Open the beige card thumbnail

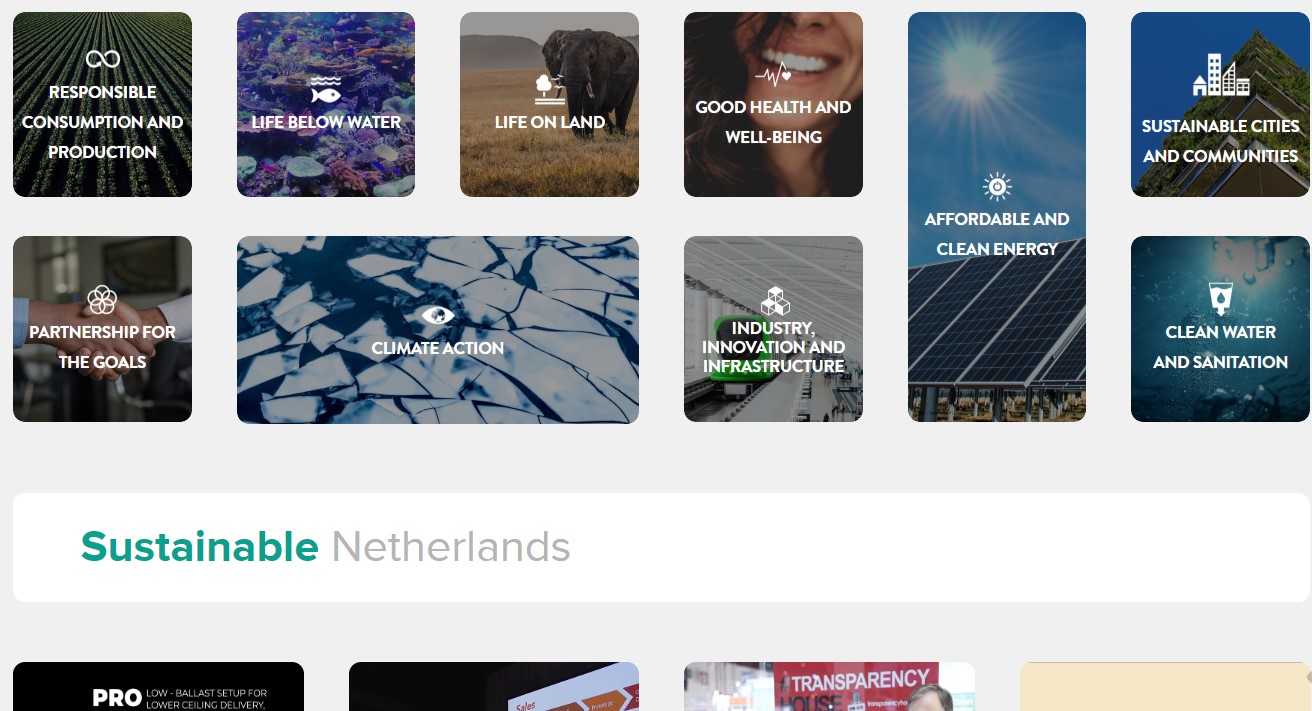1165,686
